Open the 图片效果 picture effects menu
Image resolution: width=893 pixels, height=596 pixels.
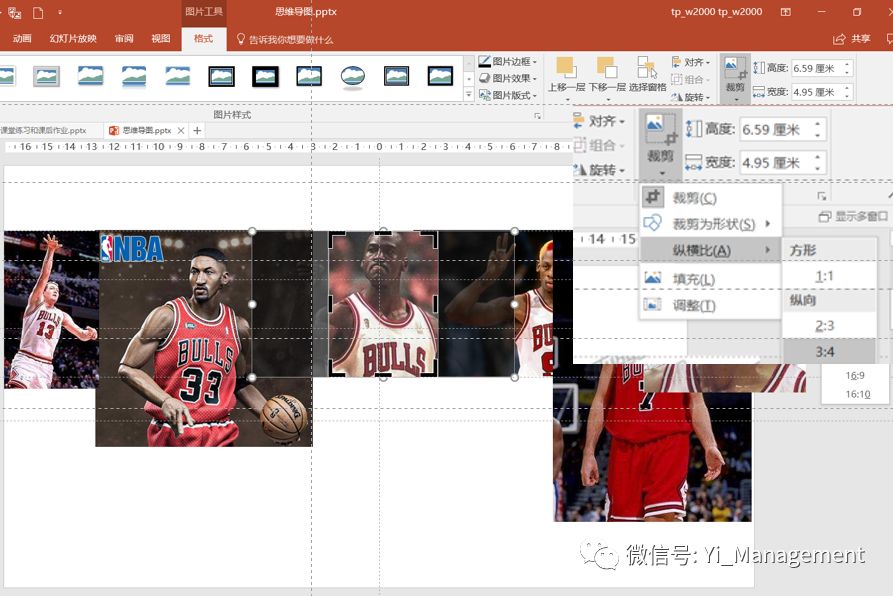[x=508, y=78]
